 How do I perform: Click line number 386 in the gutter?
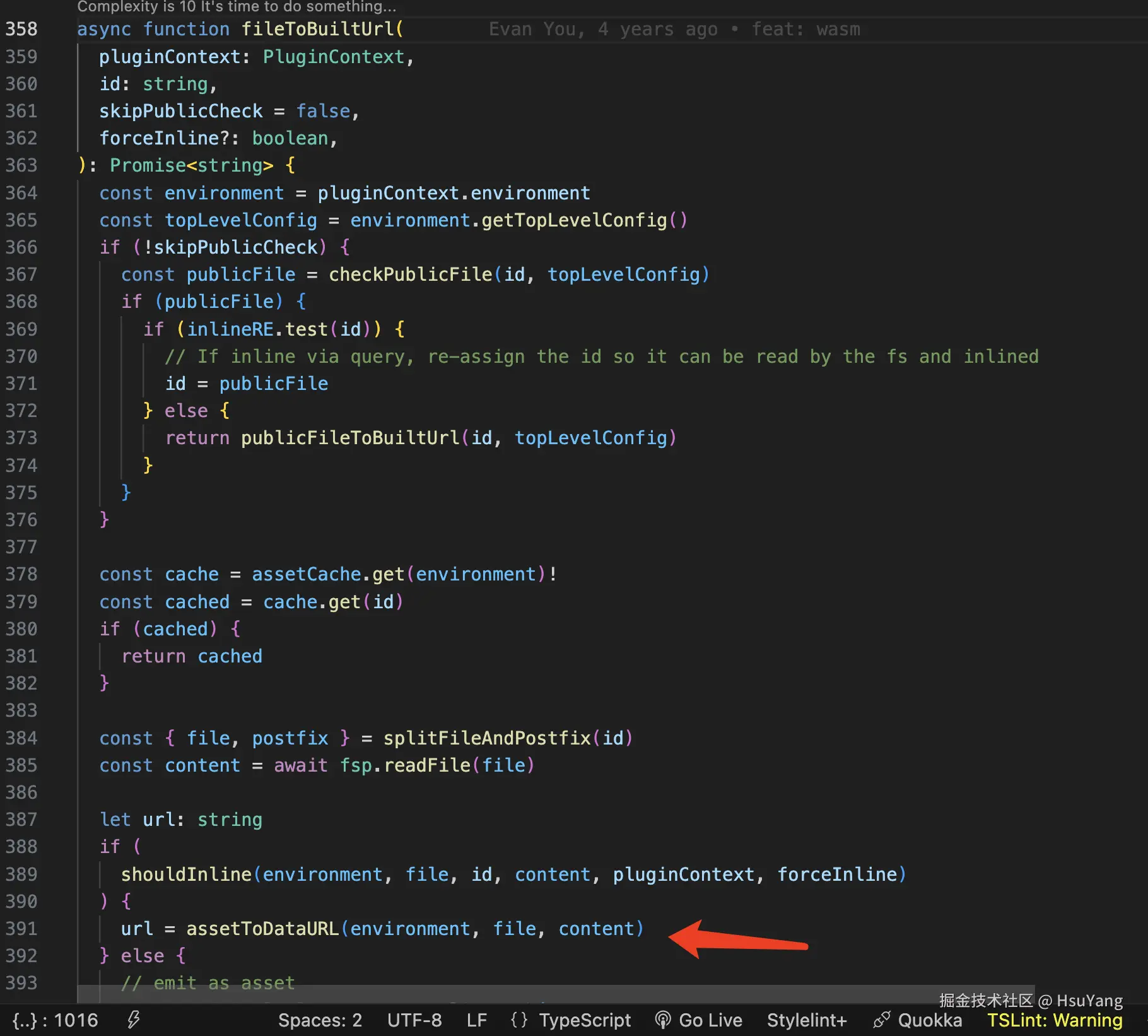[x=21, y=792]
